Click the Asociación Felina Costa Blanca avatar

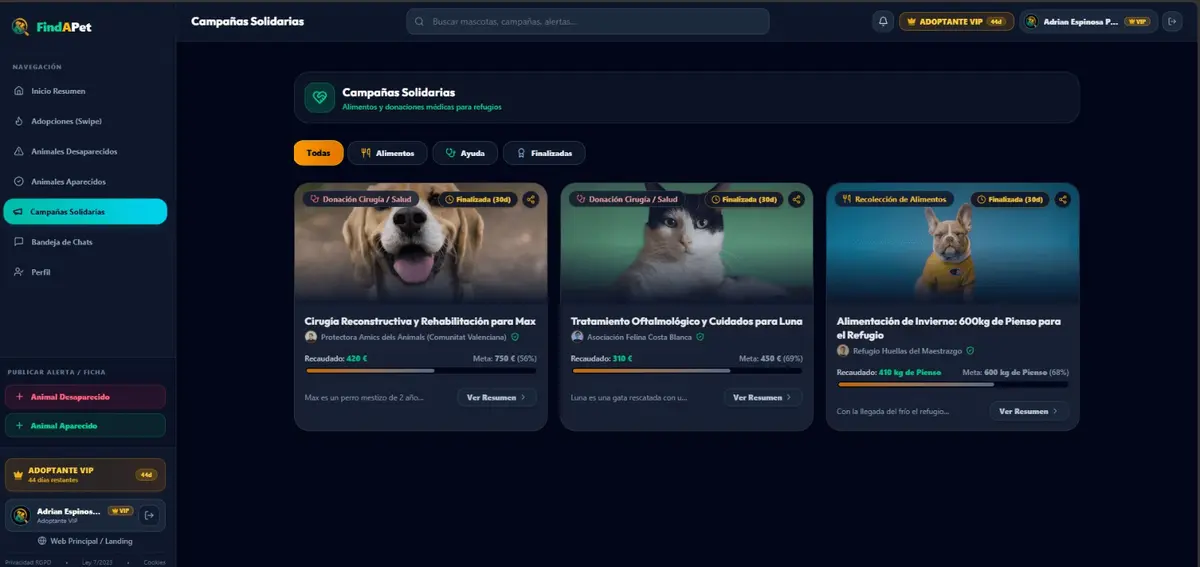point(577,337)
